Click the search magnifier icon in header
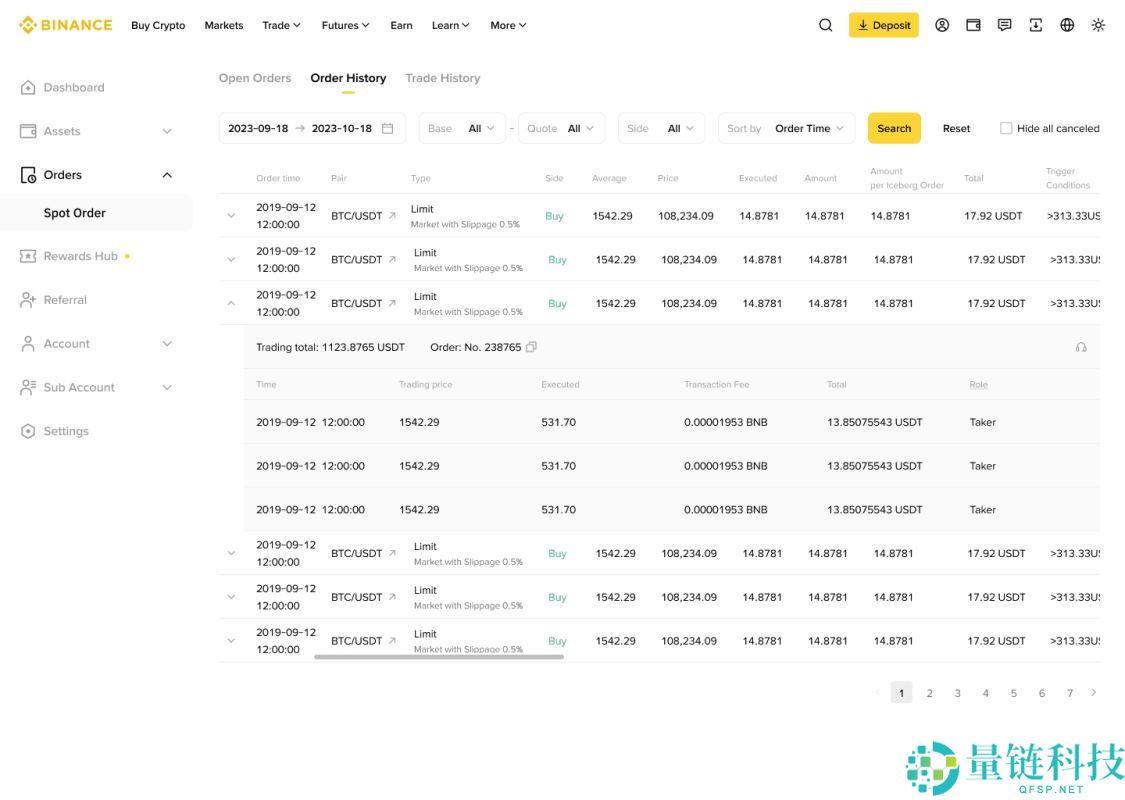Screen dimensions: 1125x800 [x=825, y=25]
